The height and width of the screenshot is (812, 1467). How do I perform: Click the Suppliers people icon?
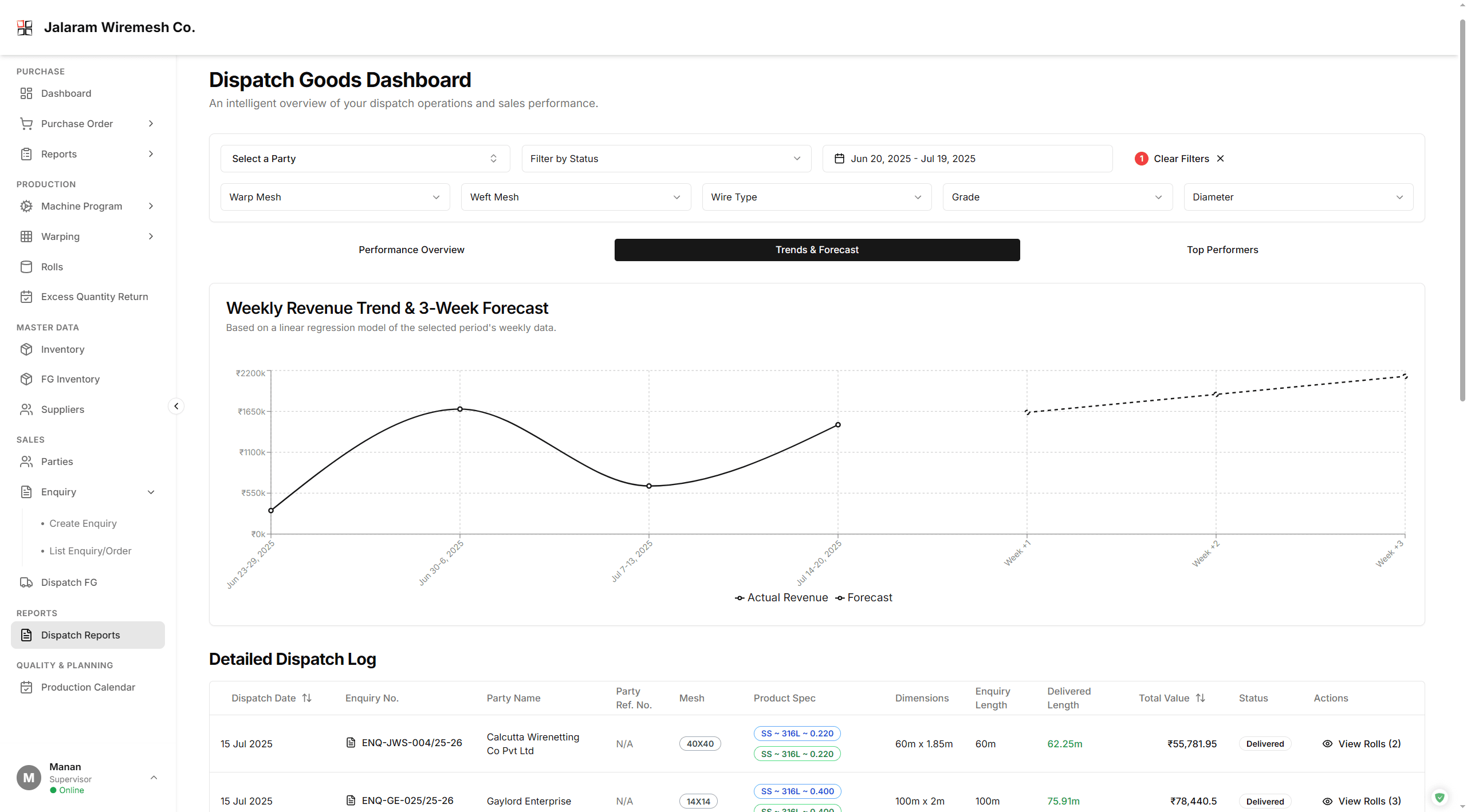(26, 409)
